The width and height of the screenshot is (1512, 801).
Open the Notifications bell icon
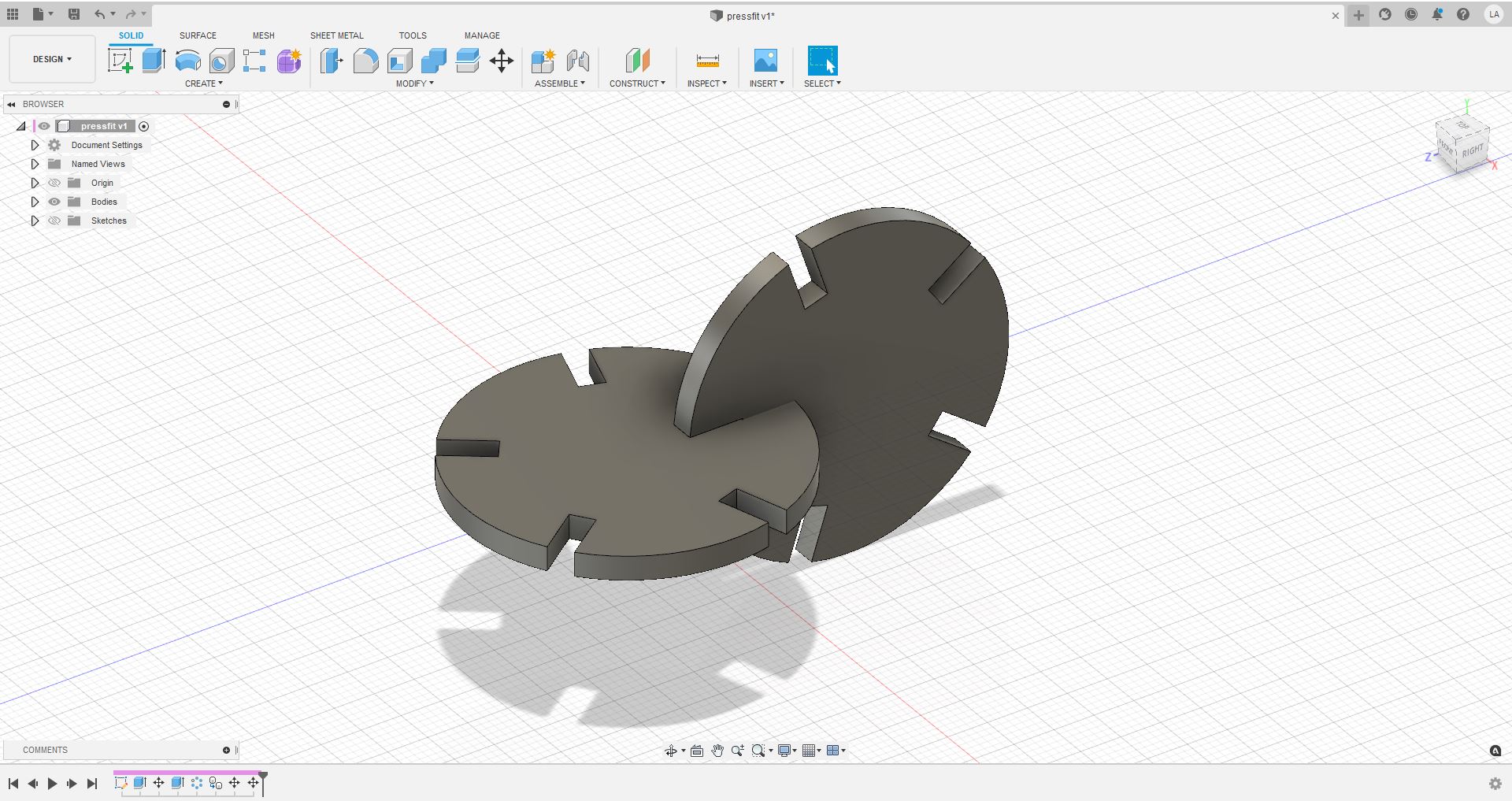1437,14
